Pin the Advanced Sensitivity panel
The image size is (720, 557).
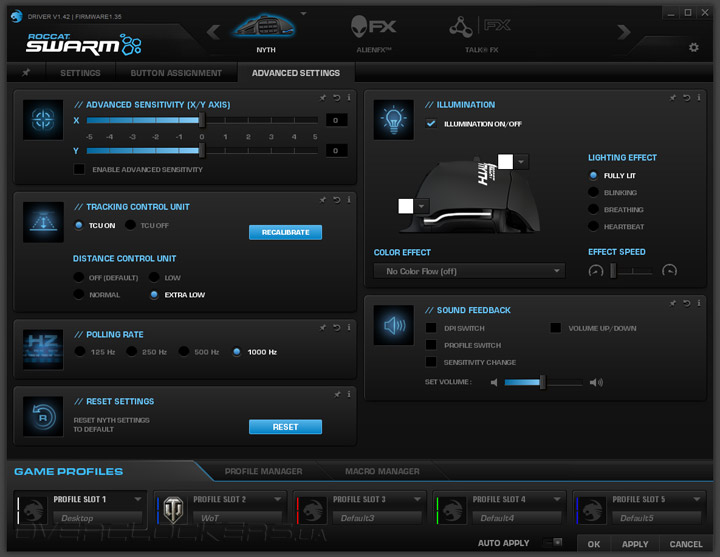[323, 97]
